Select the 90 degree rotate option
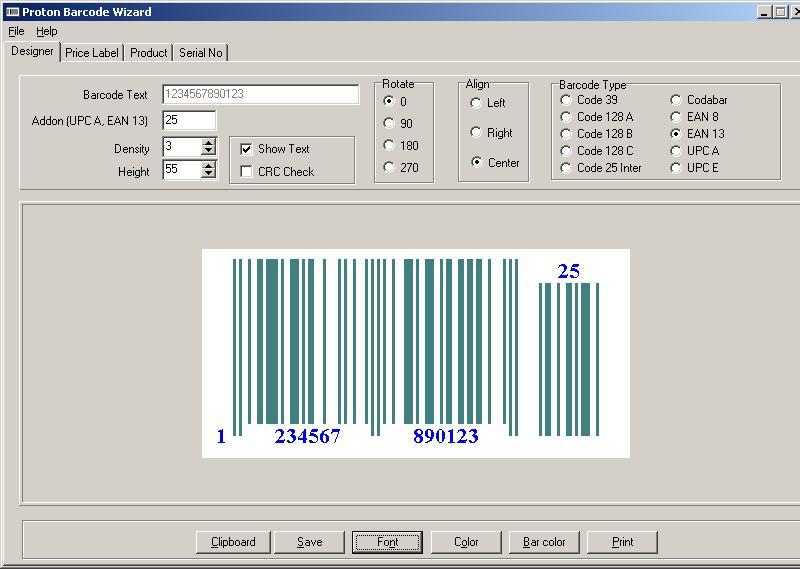Viewport: 800px width, 569px height. [389, 124]
